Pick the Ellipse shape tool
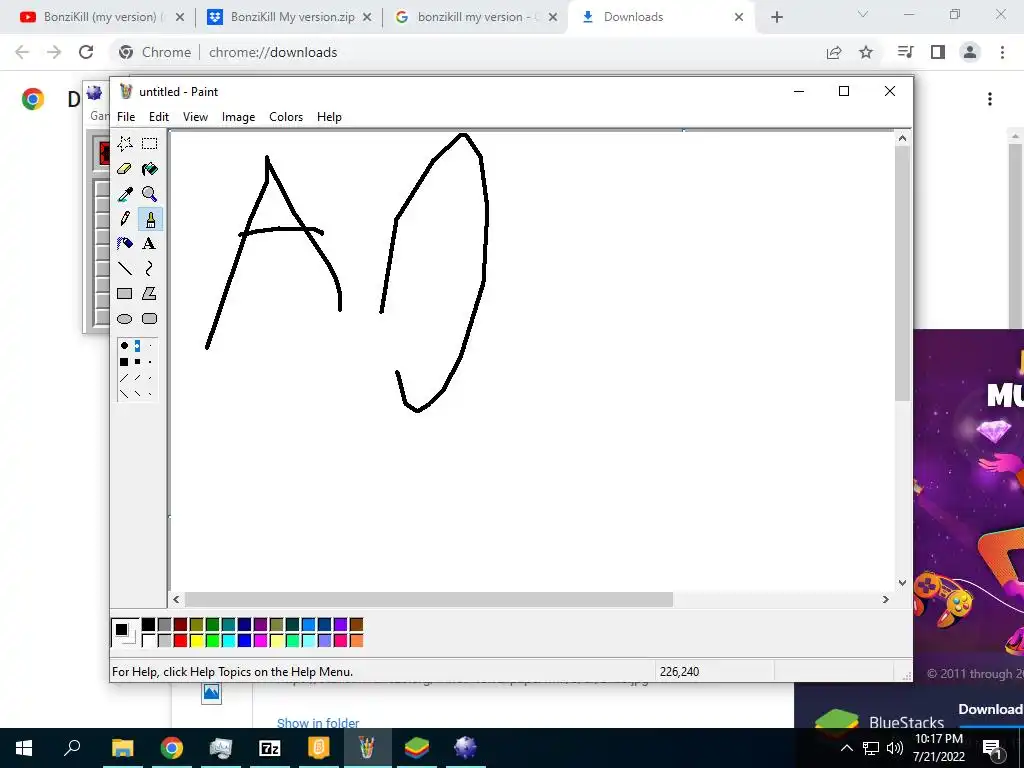Image resolution: width=1024 pixels, height=768 pixels. click(125, 319)
